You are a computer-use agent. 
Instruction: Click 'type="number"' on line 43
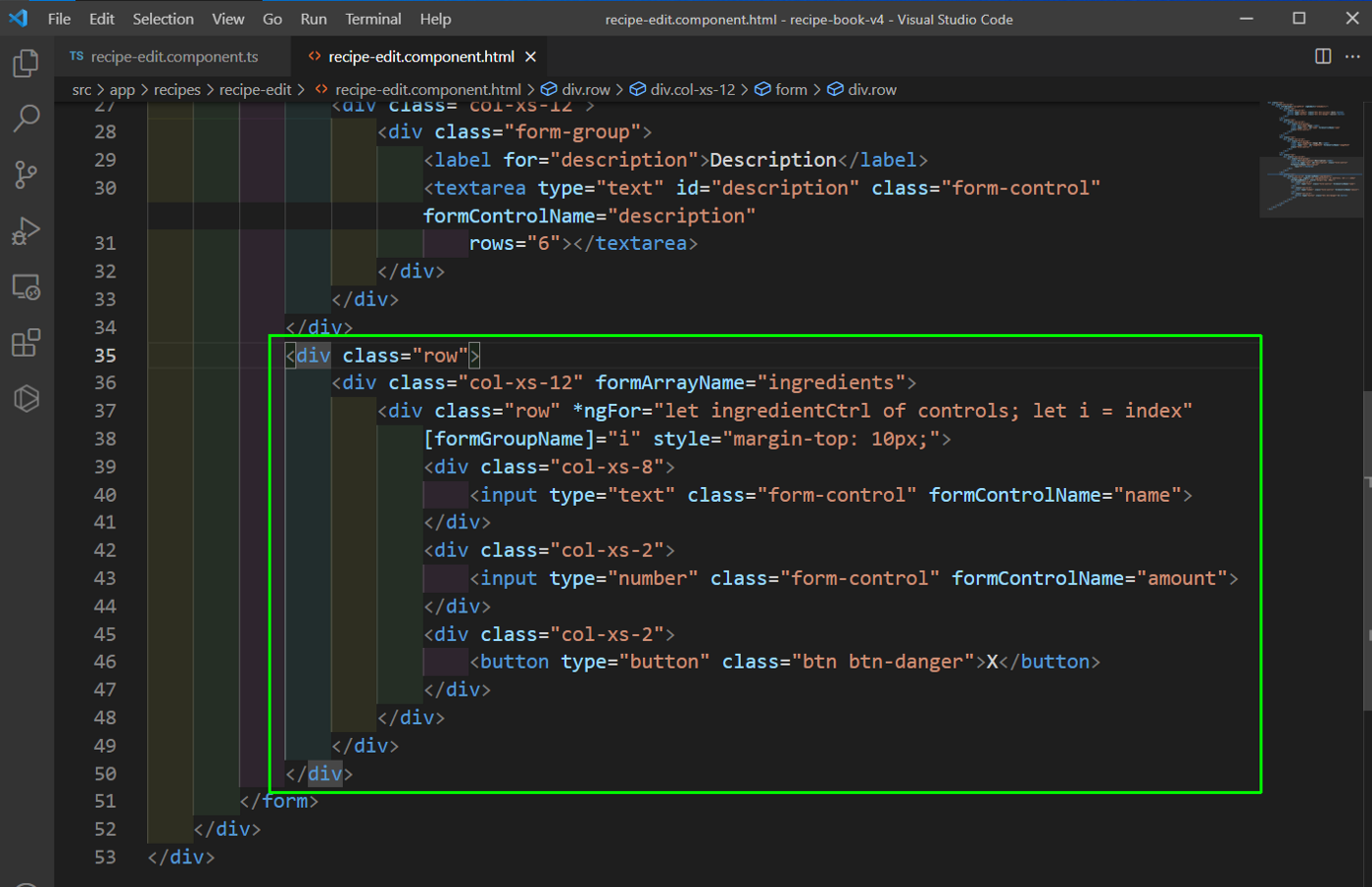pyautogui.click(x=623, y=579)
